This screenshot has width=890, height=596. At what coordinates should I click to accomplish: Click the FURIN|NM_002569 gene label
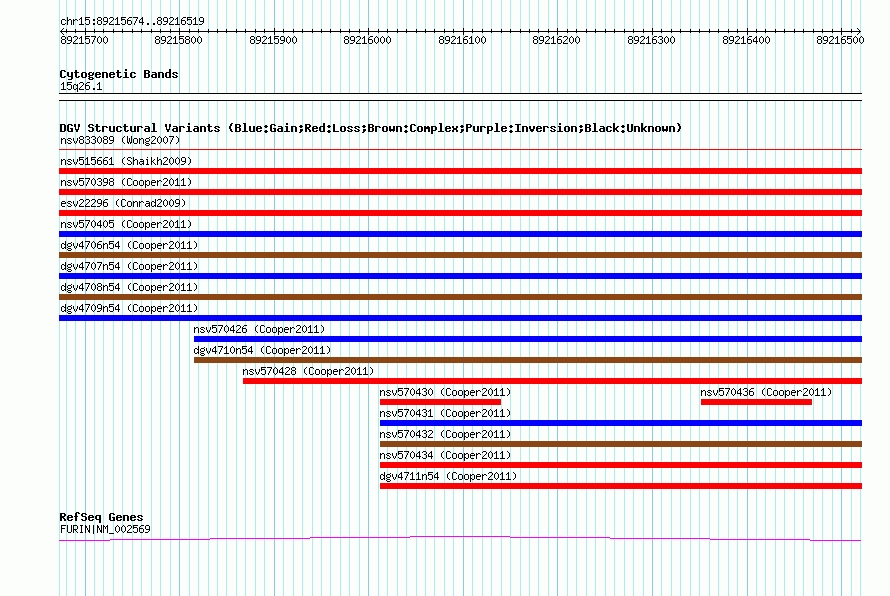(x=105, y=529)
